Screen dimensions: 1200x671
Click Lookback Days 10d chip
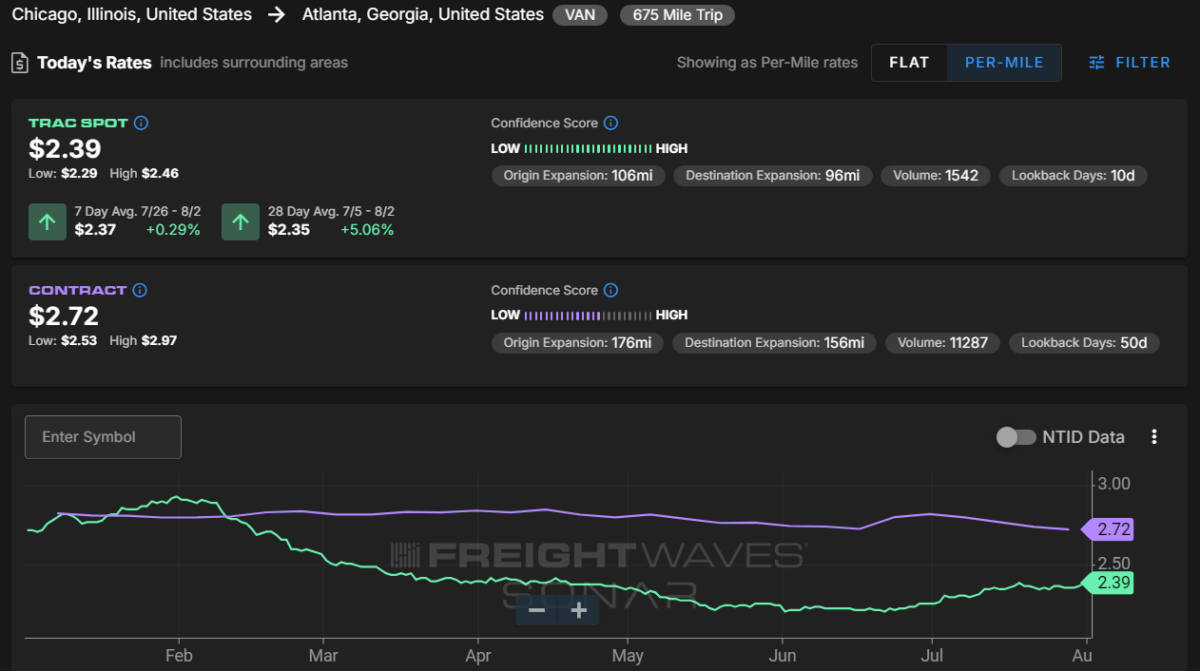pyautogui.click(x=1073, y=175)
